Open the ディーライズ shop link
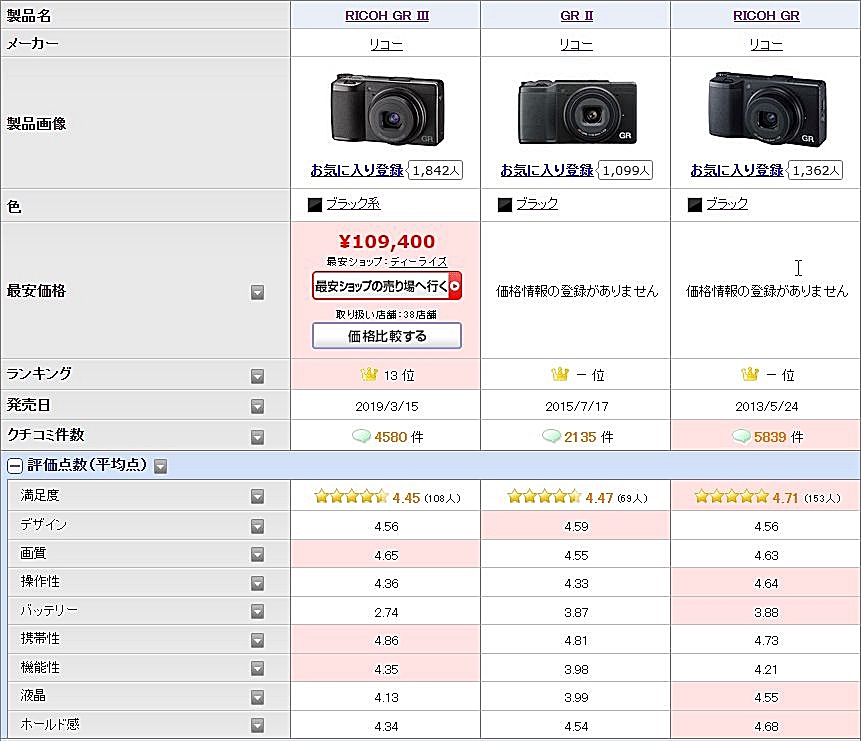 click(x=418, y=261)
